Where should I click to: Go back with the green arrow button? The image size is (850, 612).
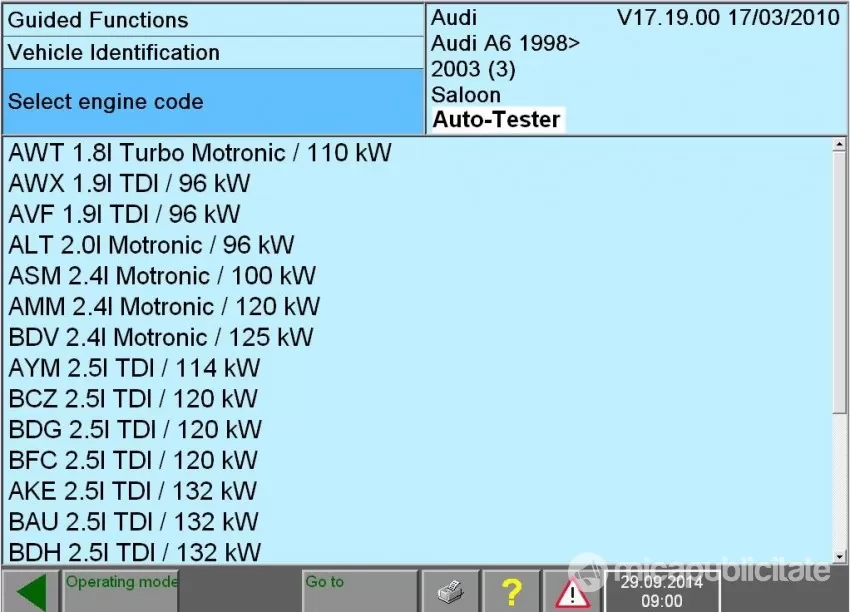(x=31, y=591)
